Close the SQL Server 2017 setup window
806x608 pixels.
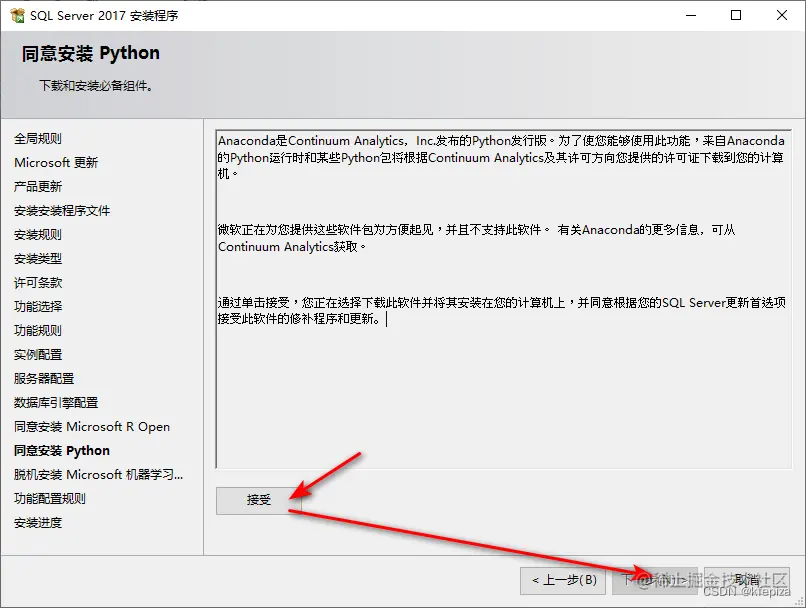781,15
